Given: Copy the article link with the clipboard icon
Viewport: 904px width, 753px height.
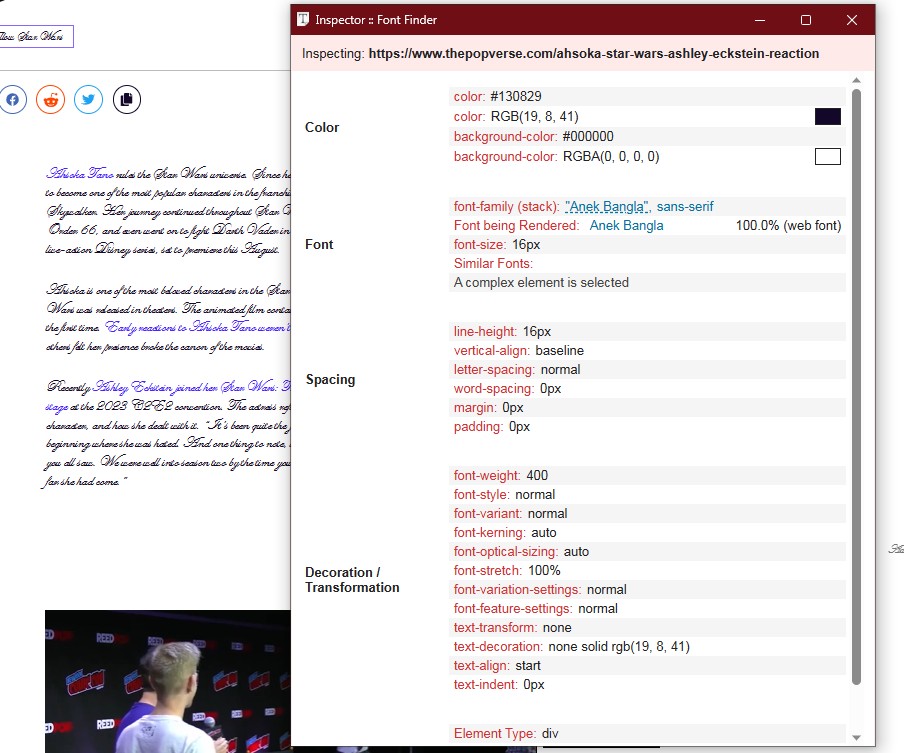Looking at the screenshot, I should point(127,100).
